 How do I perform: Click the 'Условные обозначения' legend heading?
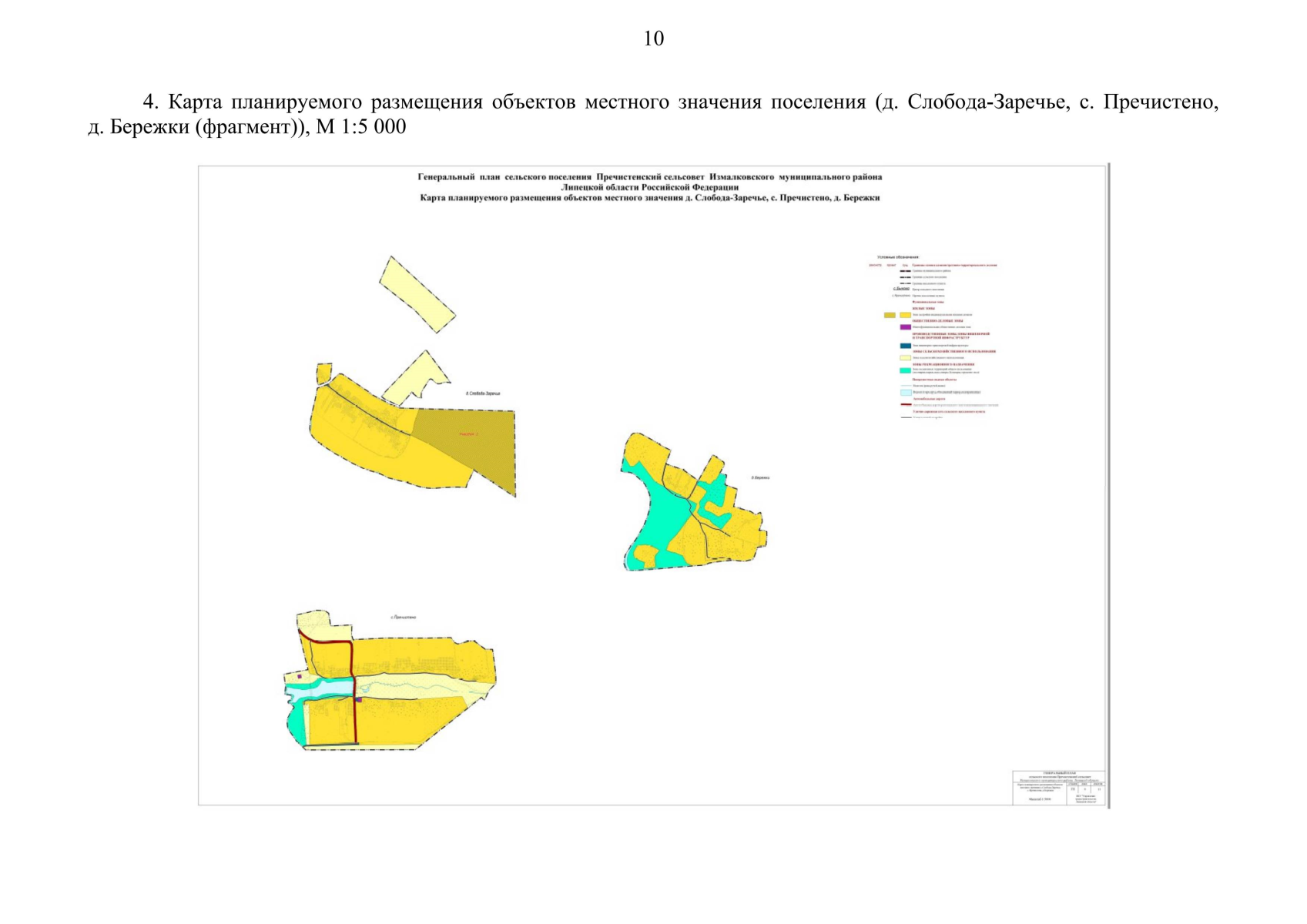[x=897, y=256]
